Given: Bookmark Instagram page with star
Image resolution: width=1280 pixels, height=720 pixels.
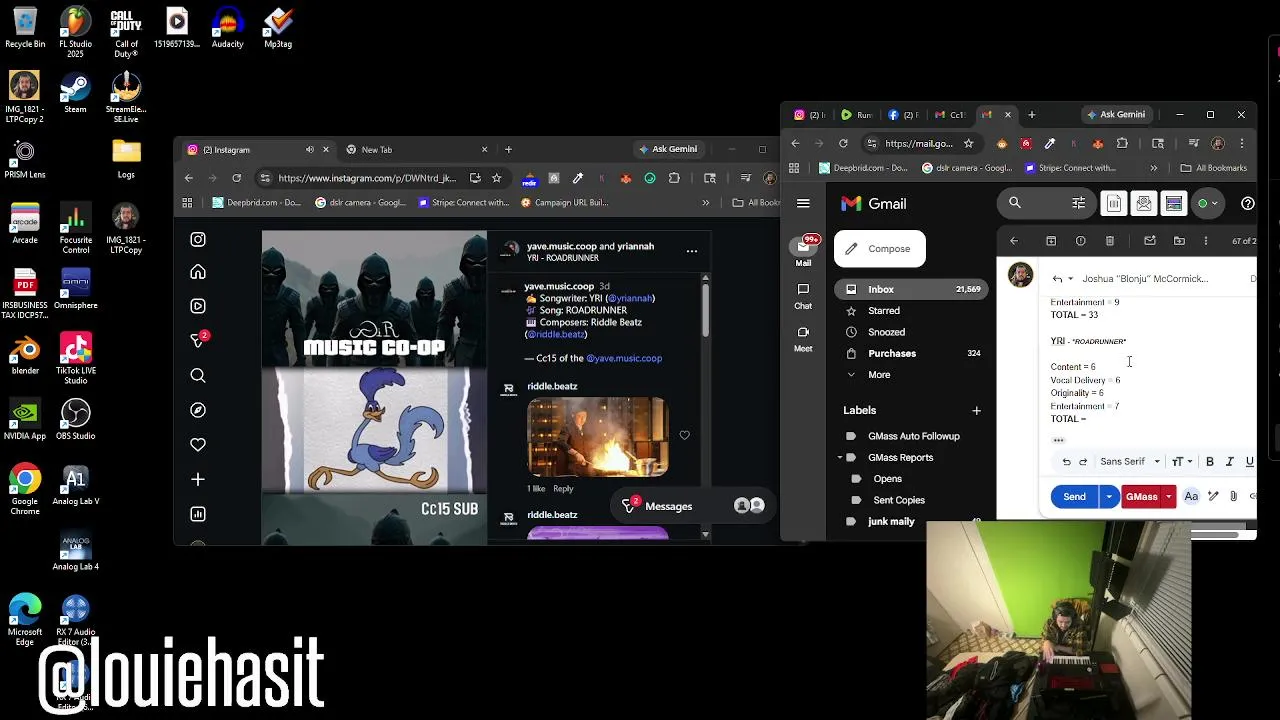Looking at the screenshot, I should [497, 178].
